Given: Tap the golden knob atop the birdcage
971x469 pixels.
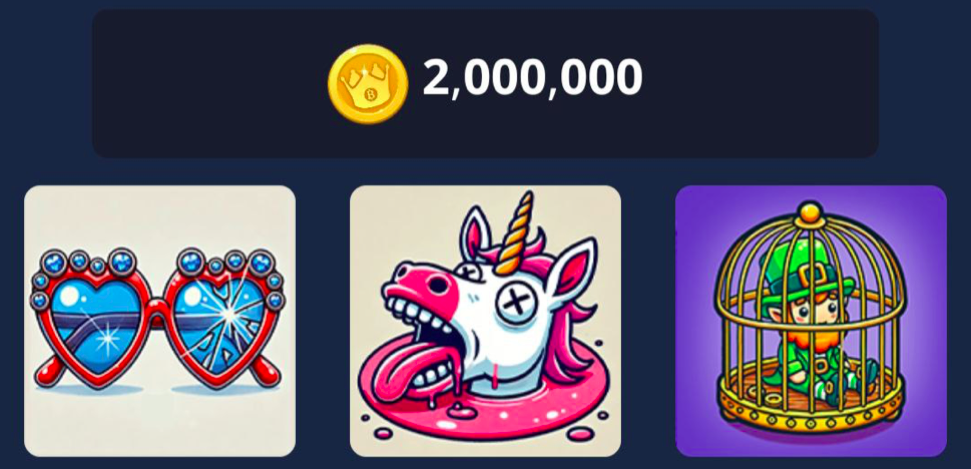Looking at the screenshot, I should tap(809, 213).
